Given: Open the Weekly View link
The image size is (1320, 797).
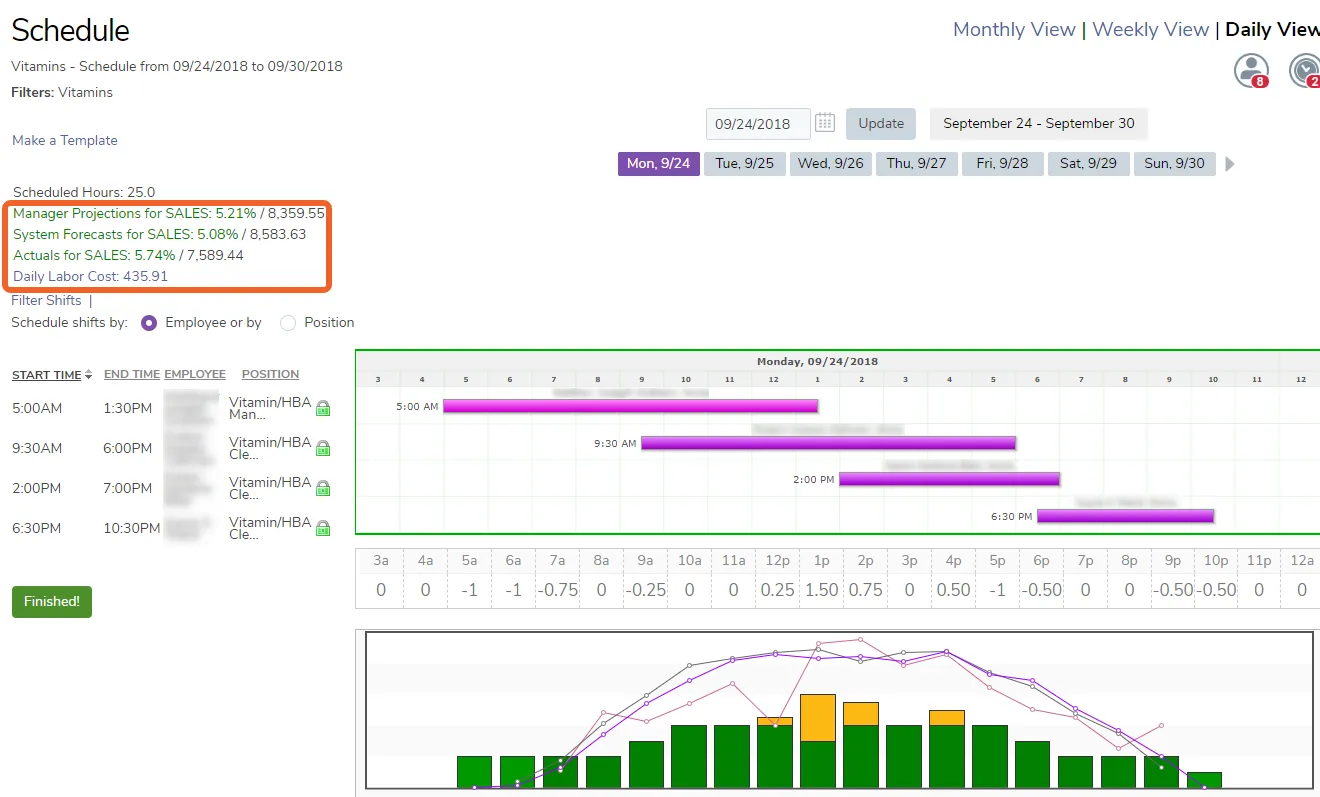Looking at the screenshot, I should click(1150, 30).
